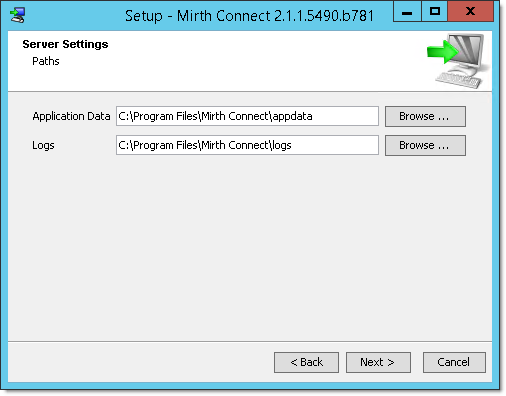The height and width of the screenshot is (396, 506).
Task: Cancel the Mirth Connect setup
Action: [454, 362]
